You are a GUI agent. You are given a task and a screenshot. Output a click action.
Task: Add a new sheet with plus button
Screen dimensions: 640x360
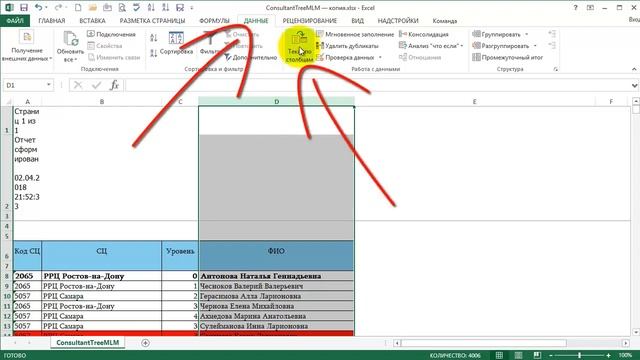point(145,343)
